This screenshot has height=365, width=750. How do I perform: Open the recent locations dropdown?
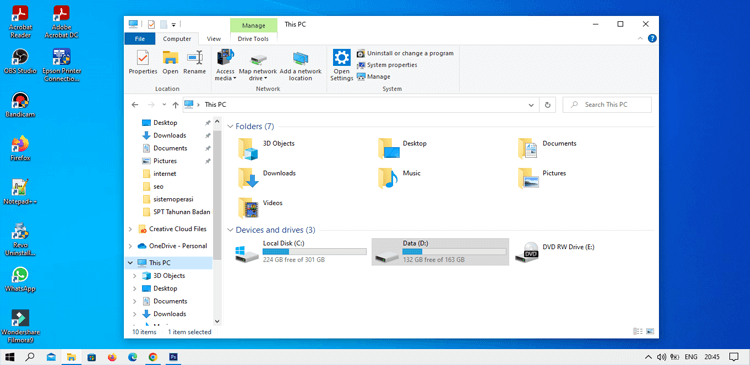[164, 105]
